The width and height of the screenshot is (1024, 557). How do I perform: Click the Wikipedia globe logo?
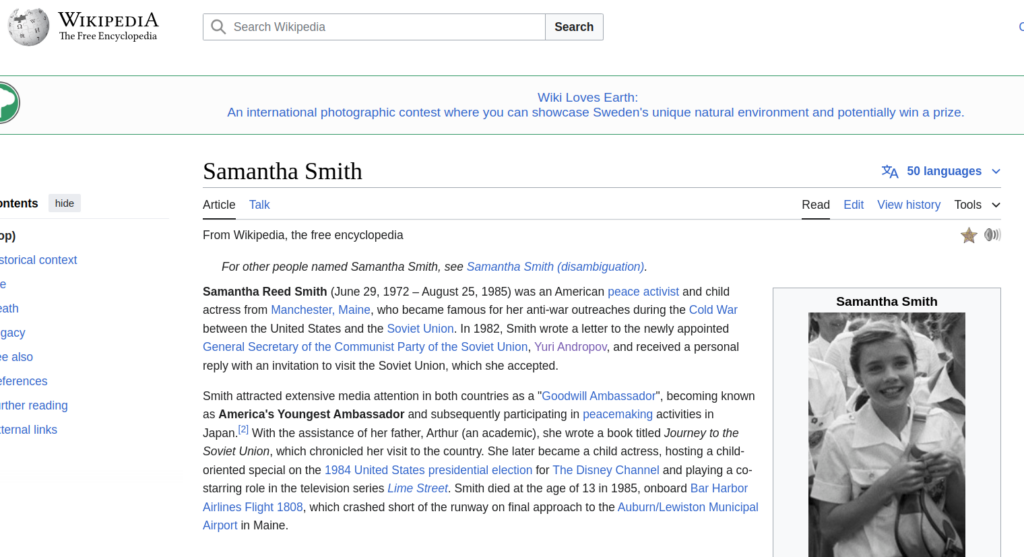(x=28, y=27)
